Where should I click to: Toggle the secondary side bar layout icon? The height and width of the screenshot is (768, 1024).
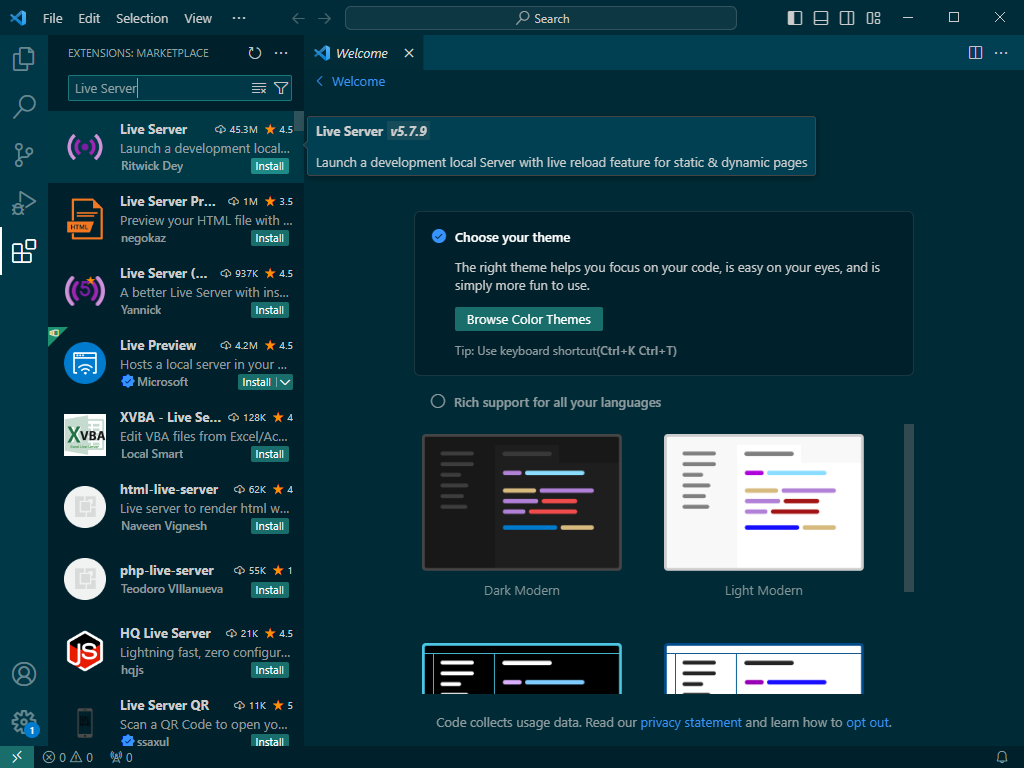click(x=847, y=18)
